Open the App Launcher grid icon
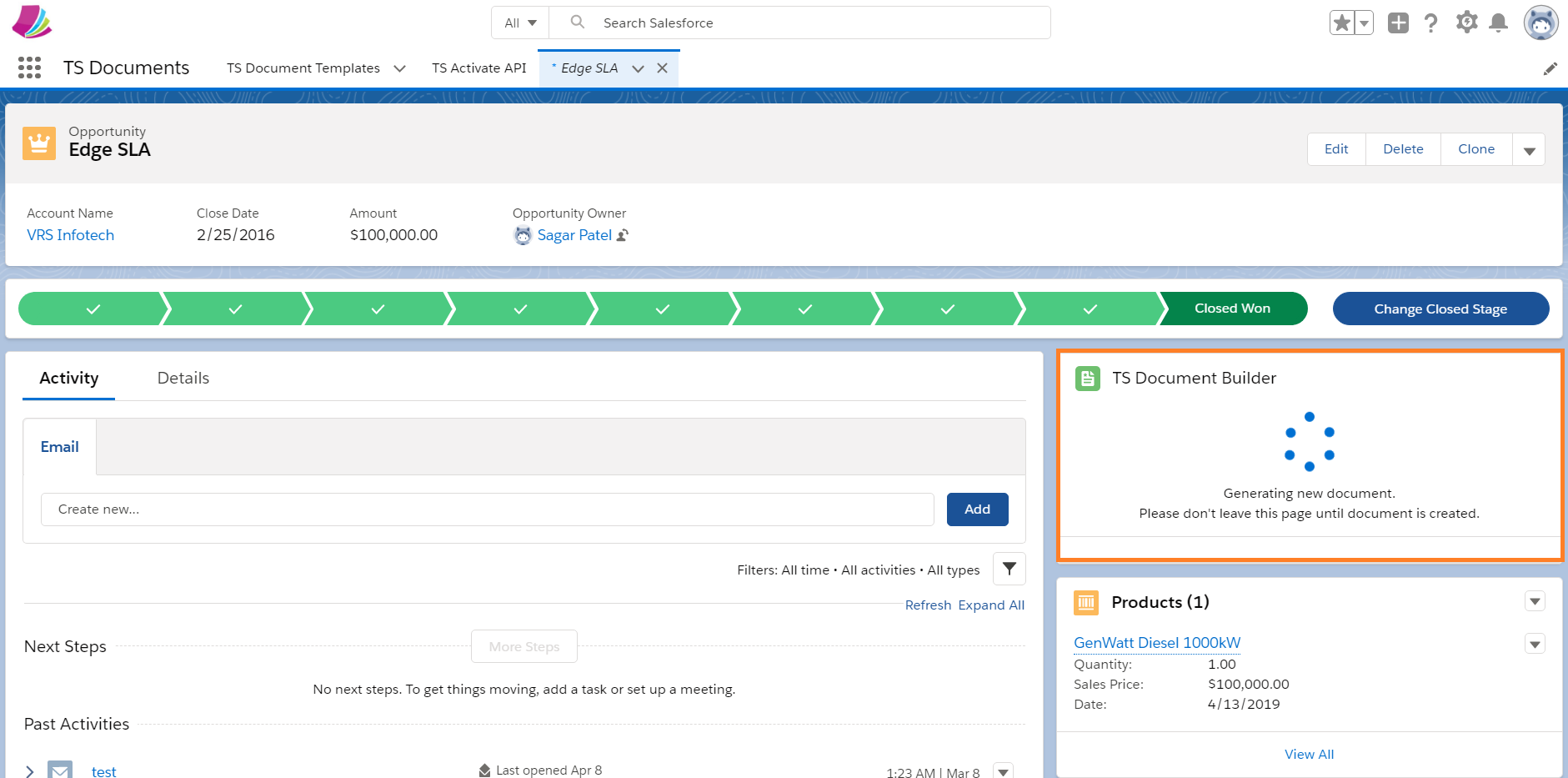The width and height of the screenshot is (1568, 778). tap(29, 68)
